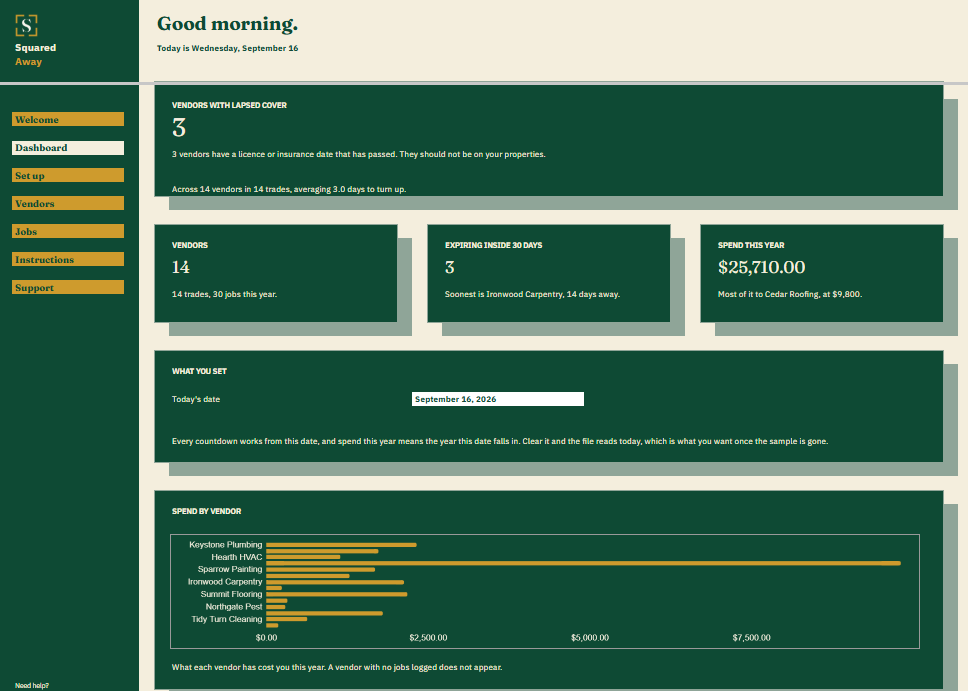The image size is (968, 691).
Task: Select '14 trades, 30 jobs this year.' text
Action: [x=224, y=294]
